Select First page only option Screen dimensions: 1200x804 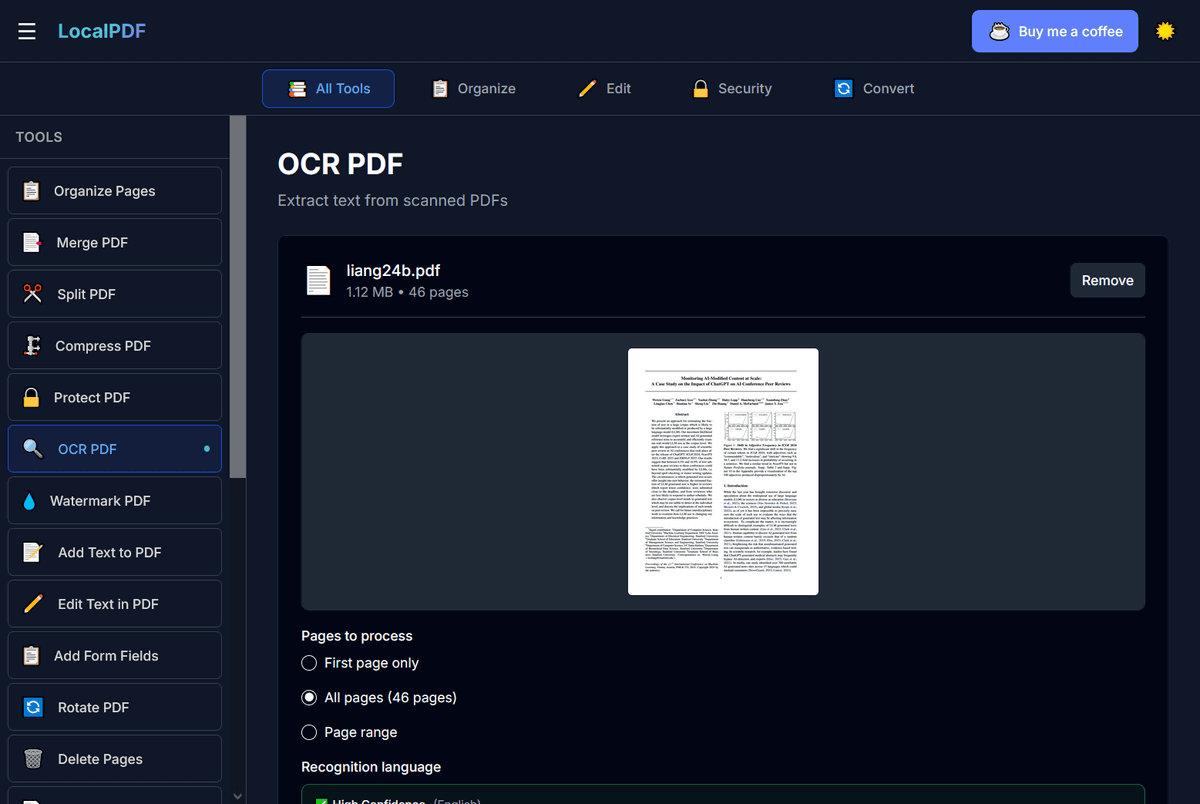309,663
